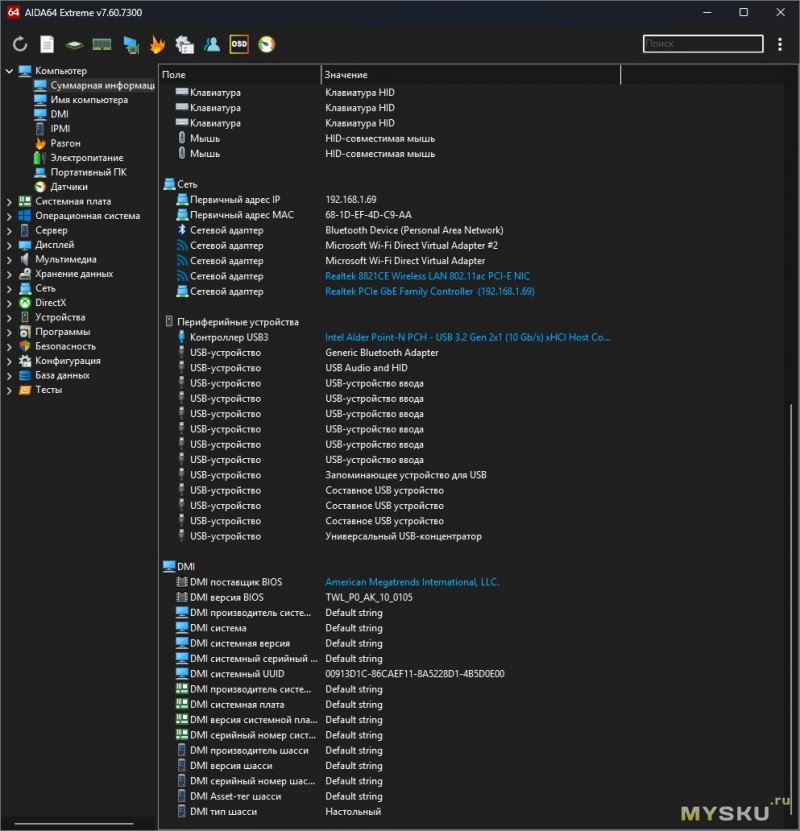The height and width of the screenshot is (831, 800).
Task: Open the OSD panel toolbar icon
Action: [239, 44]
